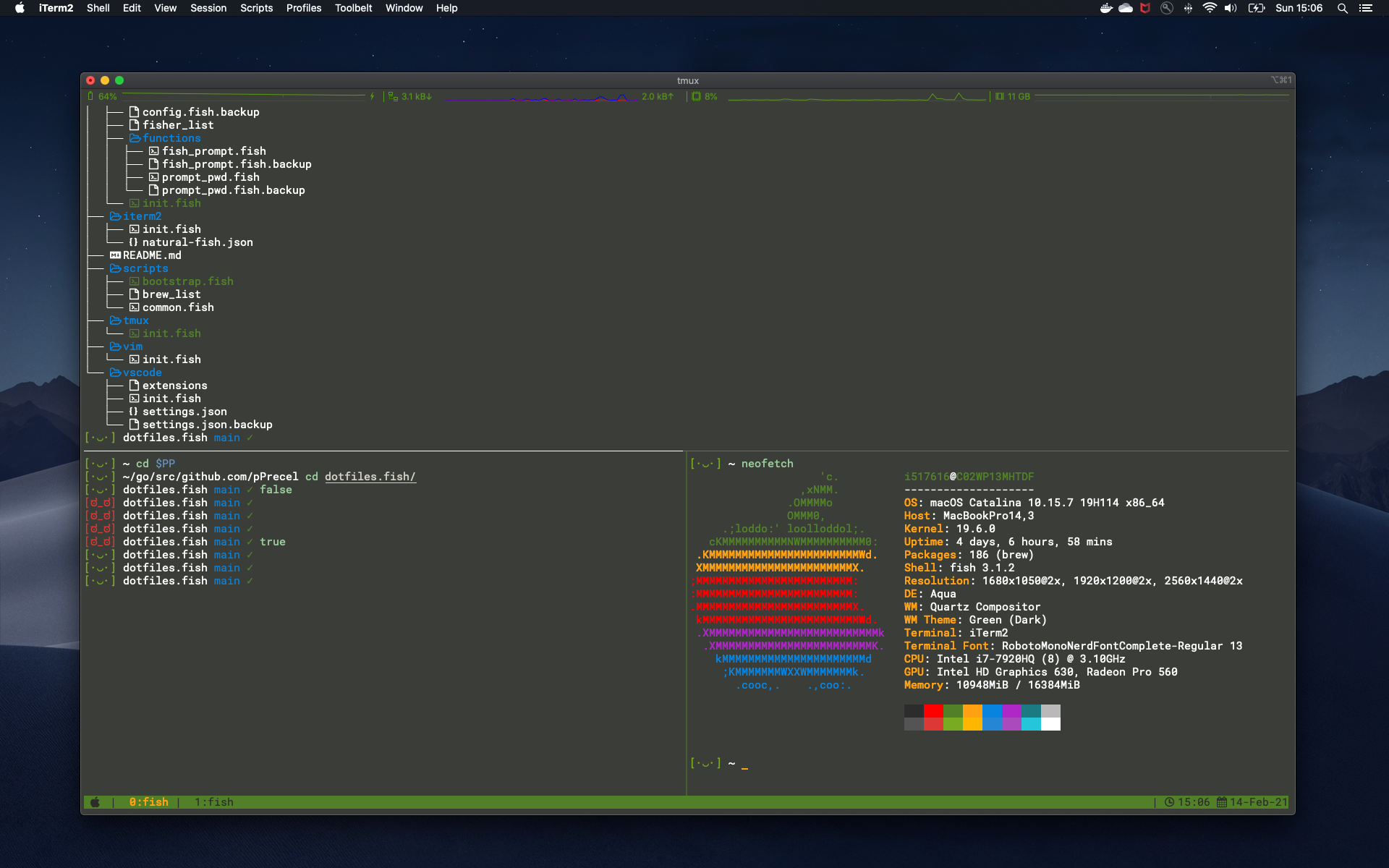Click the settings.json file in vscode

click(x=184, y=412)
